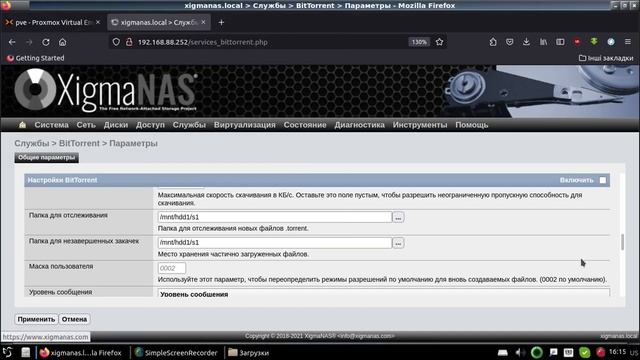Open the Доступ menu
640x360 pixels.
[x=150, y=125]
